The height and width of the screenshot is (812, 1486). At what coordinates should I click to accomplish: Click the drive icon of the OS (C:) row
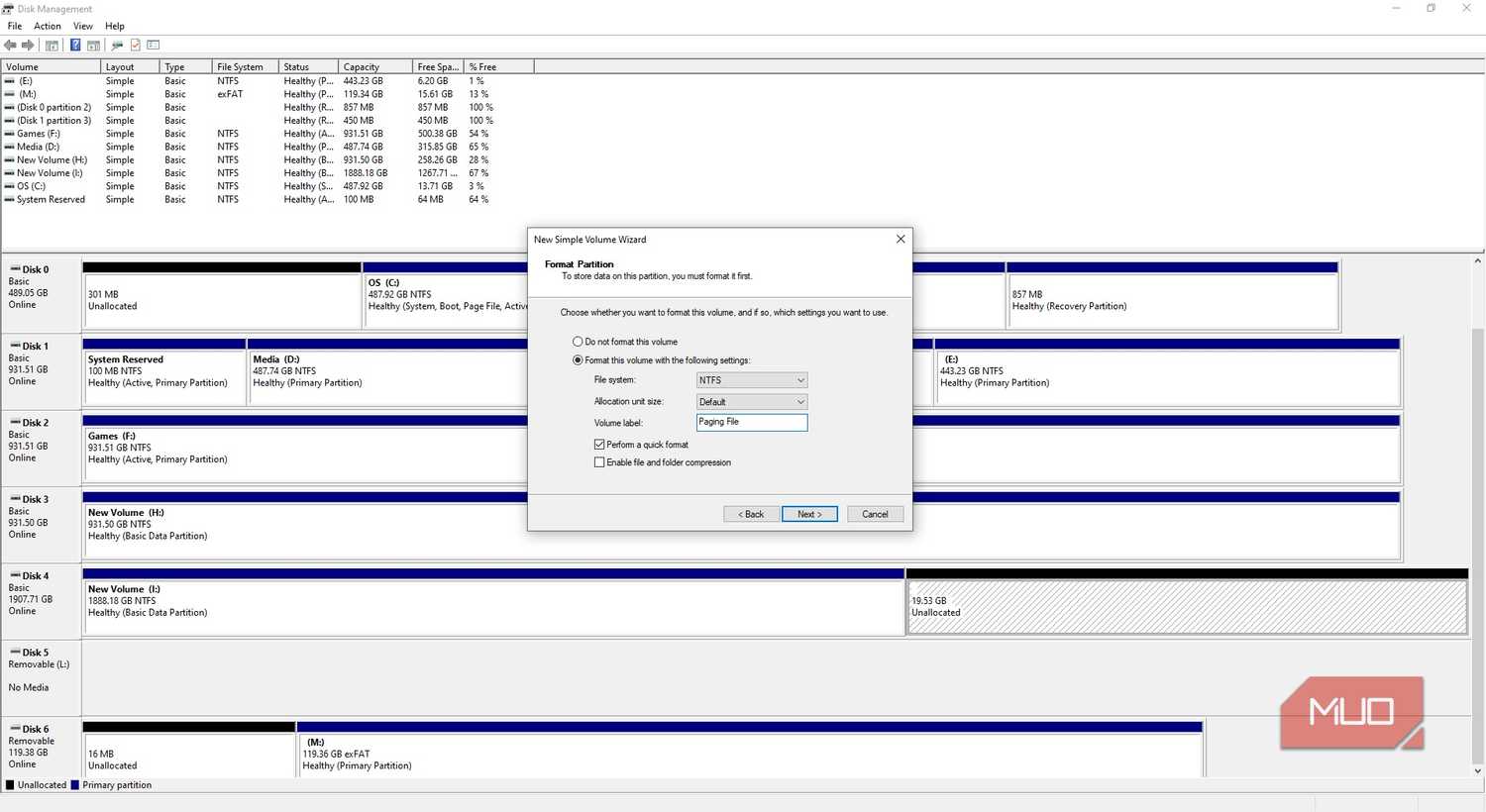[10, 186]
